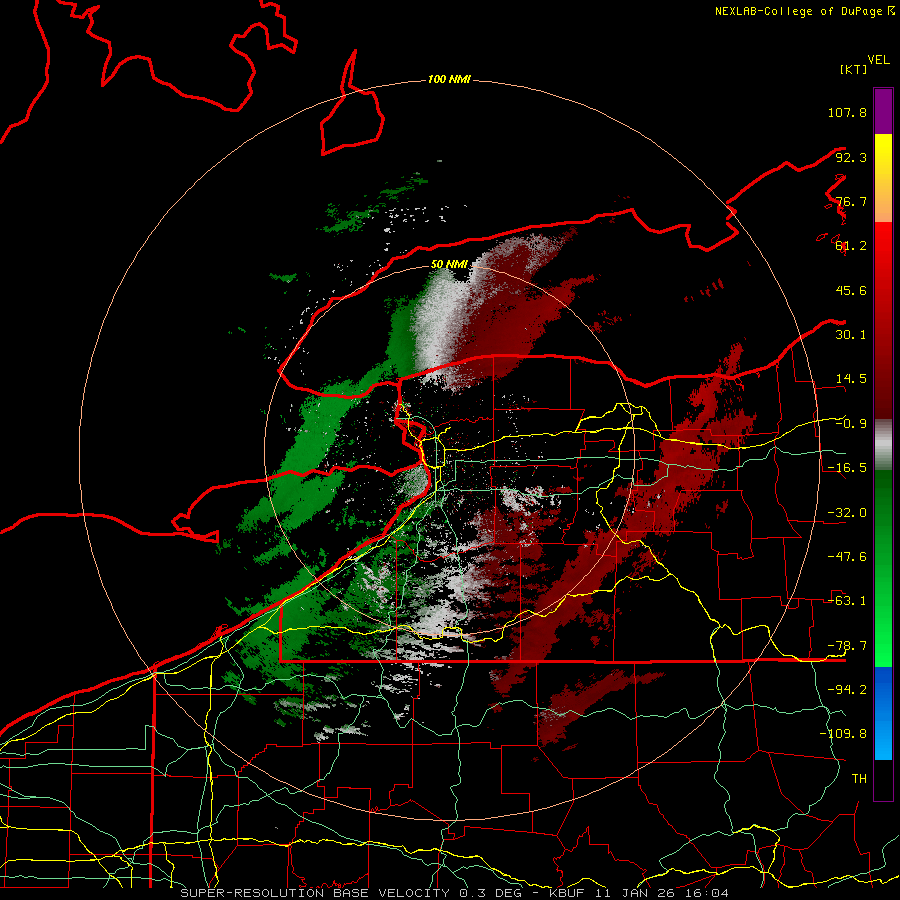Screen dimensions: 900x900
Task: Click the yellow segment of velocity color bar
Action: click(x=883, y=178)
